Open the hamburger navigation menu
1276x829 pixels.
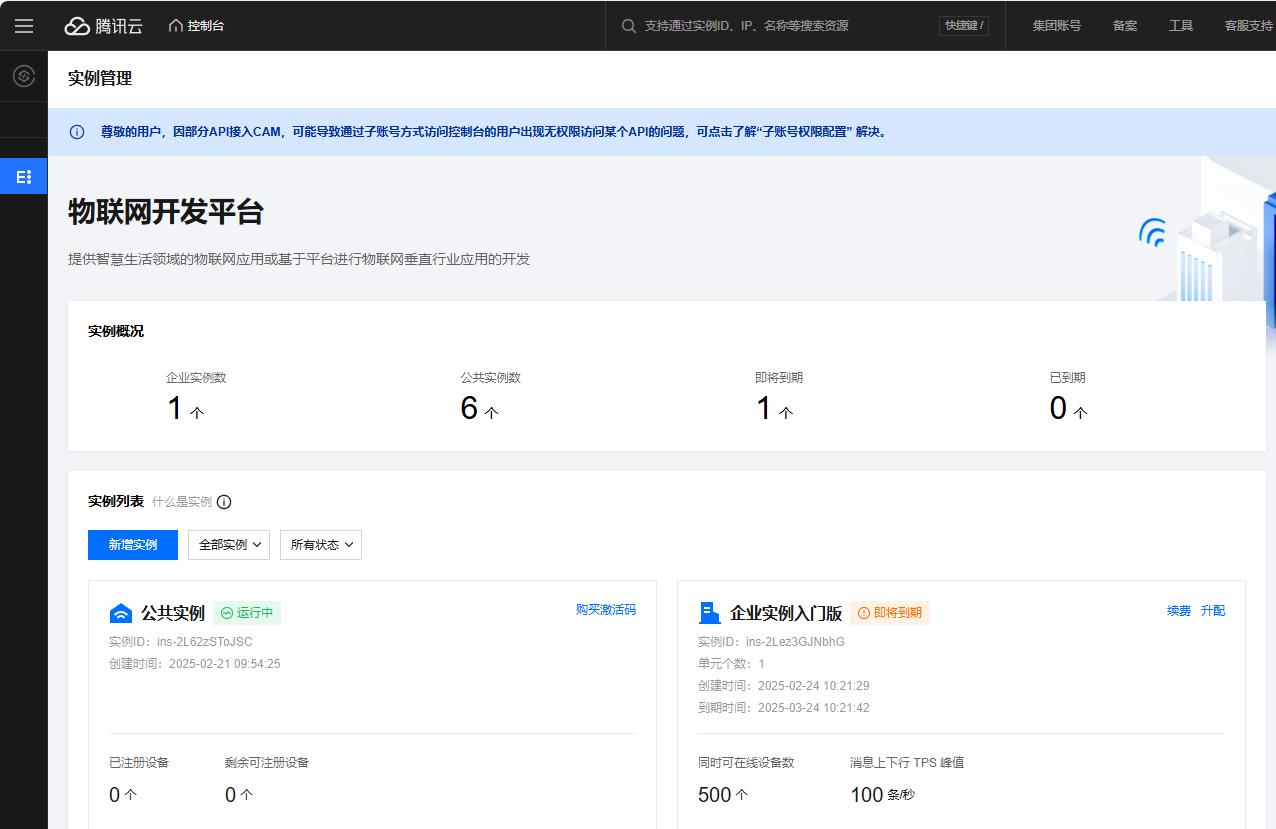click(x=24, y=26)
